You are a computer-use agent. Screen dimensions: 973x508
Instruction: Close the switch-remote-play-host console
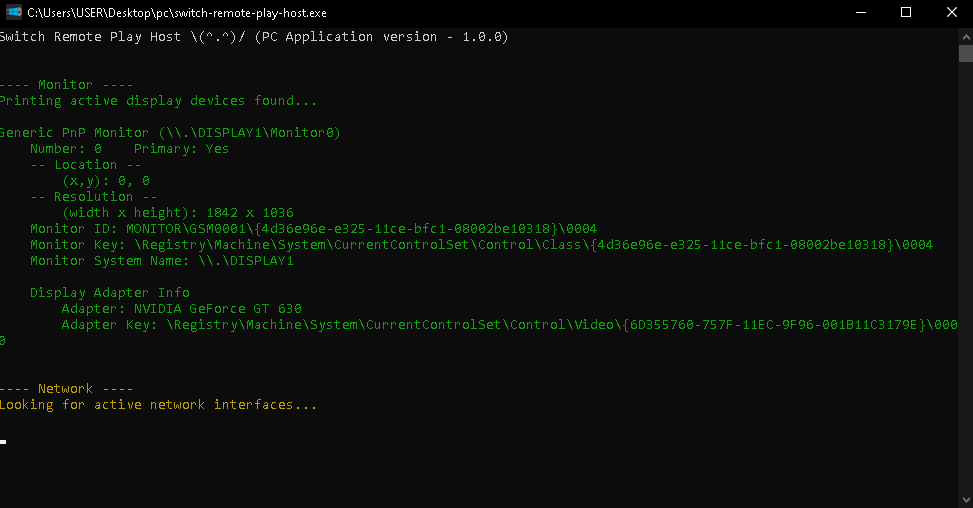pyautogui.click(x=951, y=12)
